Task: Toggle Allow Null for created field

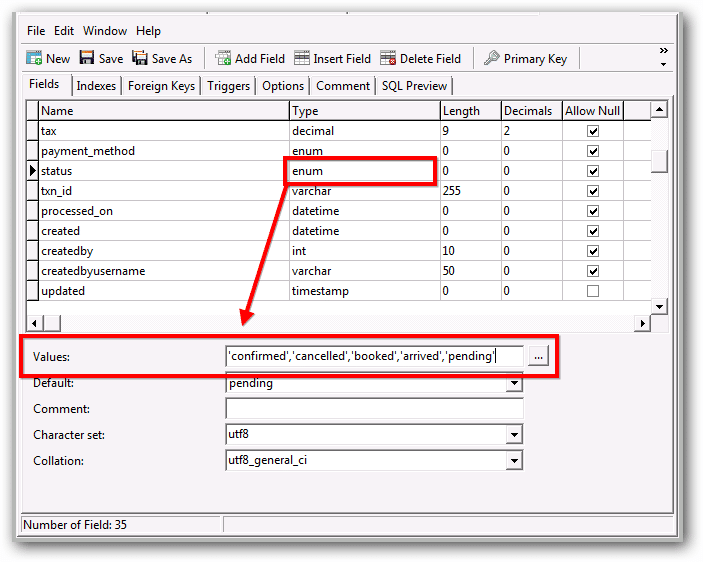Action: (593, 231)
